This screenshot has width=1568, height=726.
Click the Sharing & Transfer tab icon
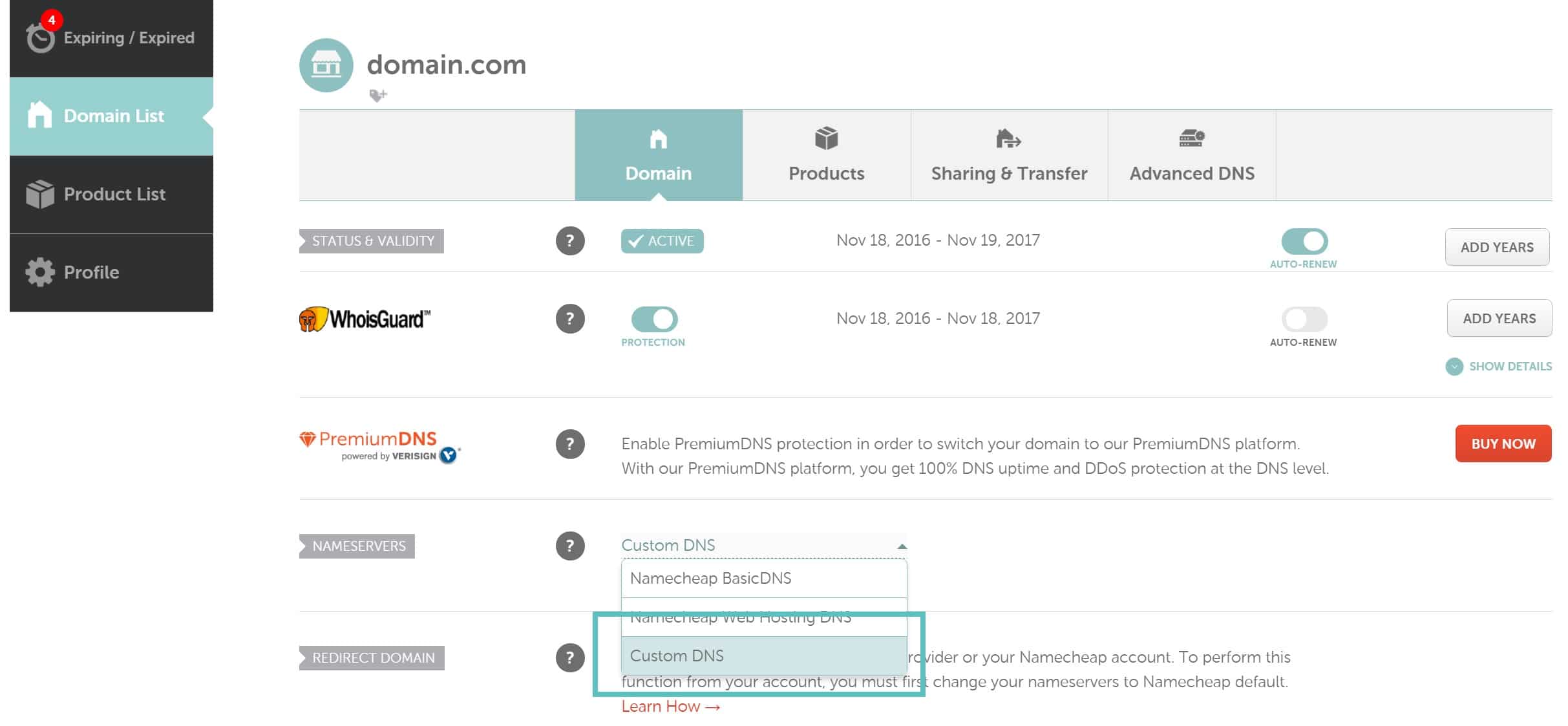coord(1007,140)
